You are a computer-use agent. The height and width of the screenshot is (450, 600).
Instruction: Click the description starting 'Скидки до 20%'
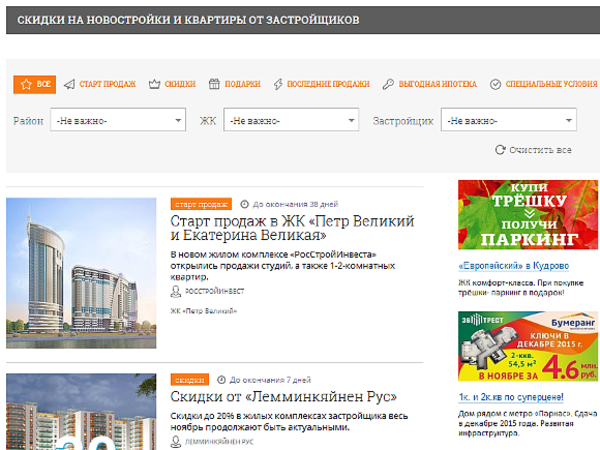point(289,421)
